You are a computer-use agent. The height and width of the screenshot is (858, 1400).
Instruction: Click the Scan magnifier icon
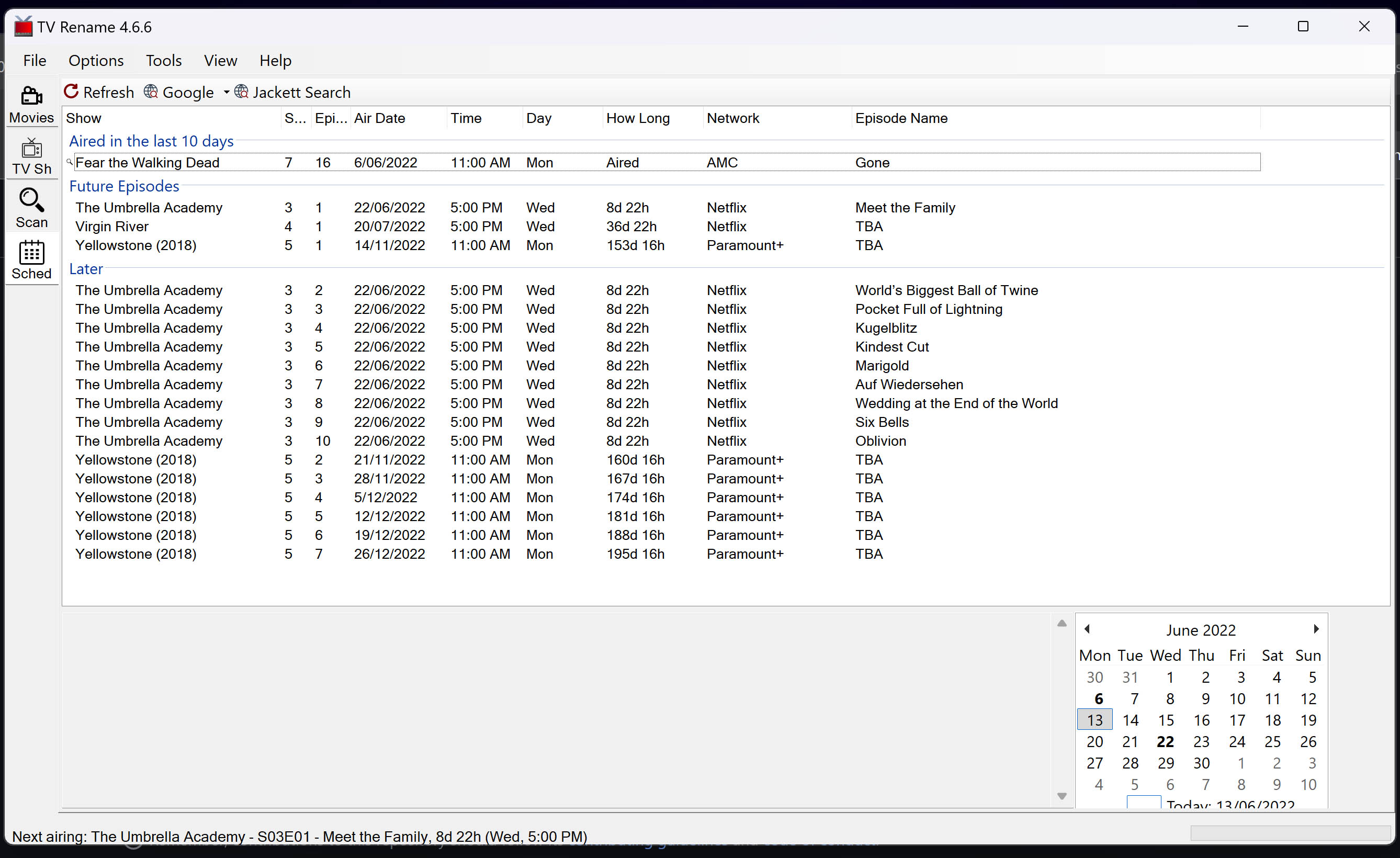coord(31,200)
